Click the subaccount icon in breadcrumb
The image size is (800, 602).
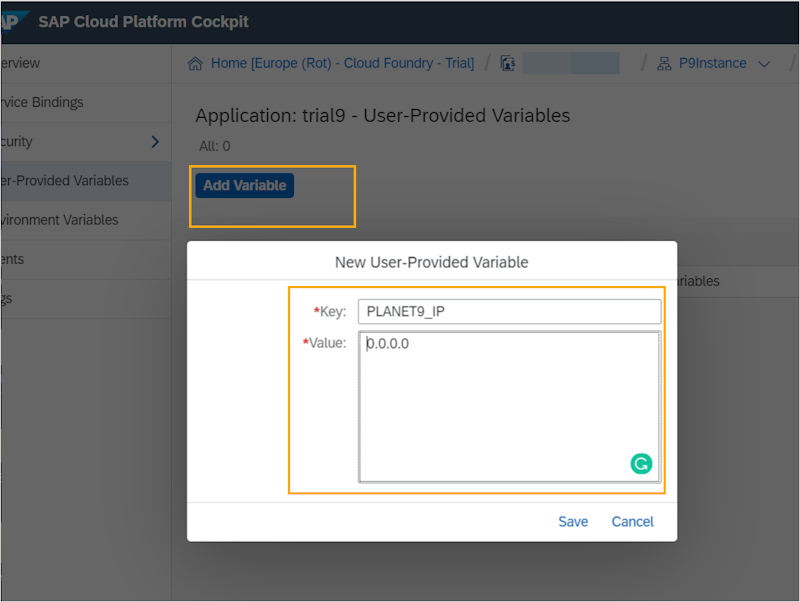(508, 63)
